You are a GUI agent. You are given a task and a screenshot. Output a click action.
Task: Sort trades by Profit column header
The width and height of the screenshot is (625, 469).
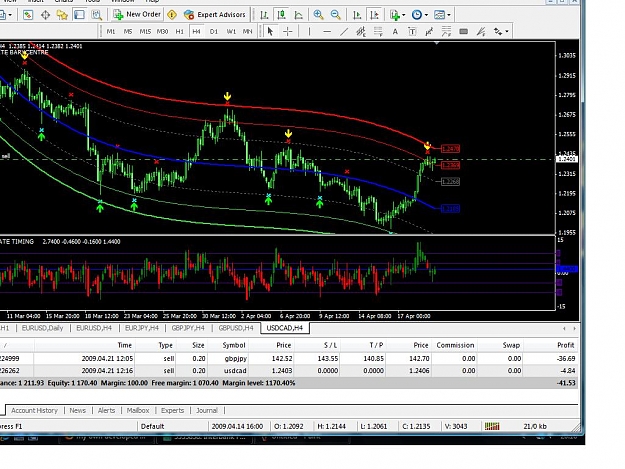[x=551, y=345]
